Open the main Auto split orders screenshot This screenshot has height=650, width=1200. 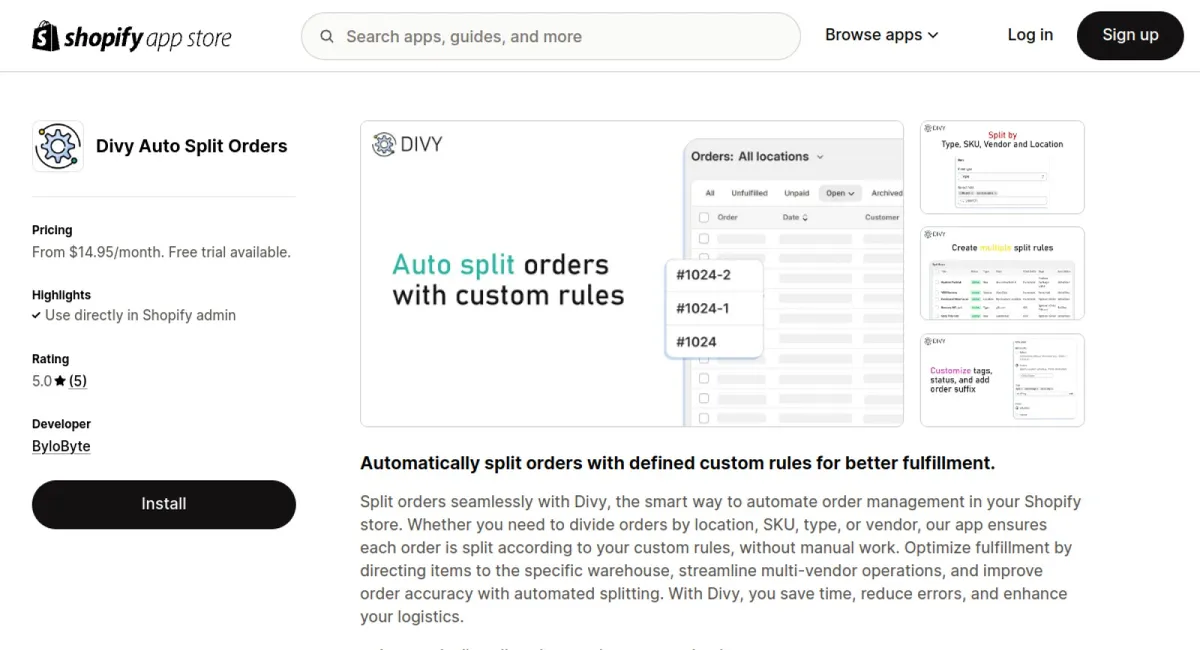click(x=632, y=274)
